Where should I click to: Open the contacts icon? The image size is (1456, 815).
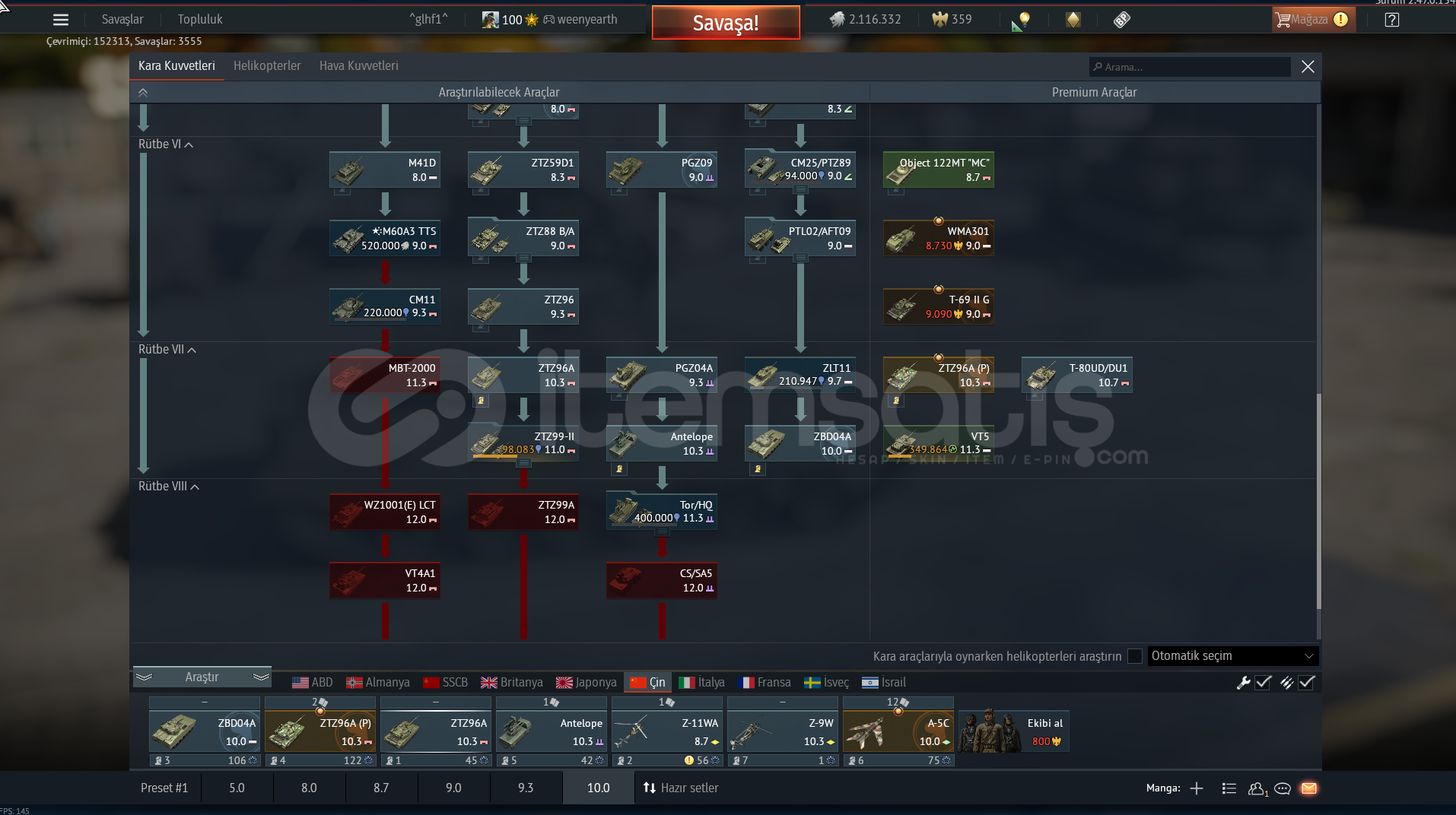[x=1257, y=789]
